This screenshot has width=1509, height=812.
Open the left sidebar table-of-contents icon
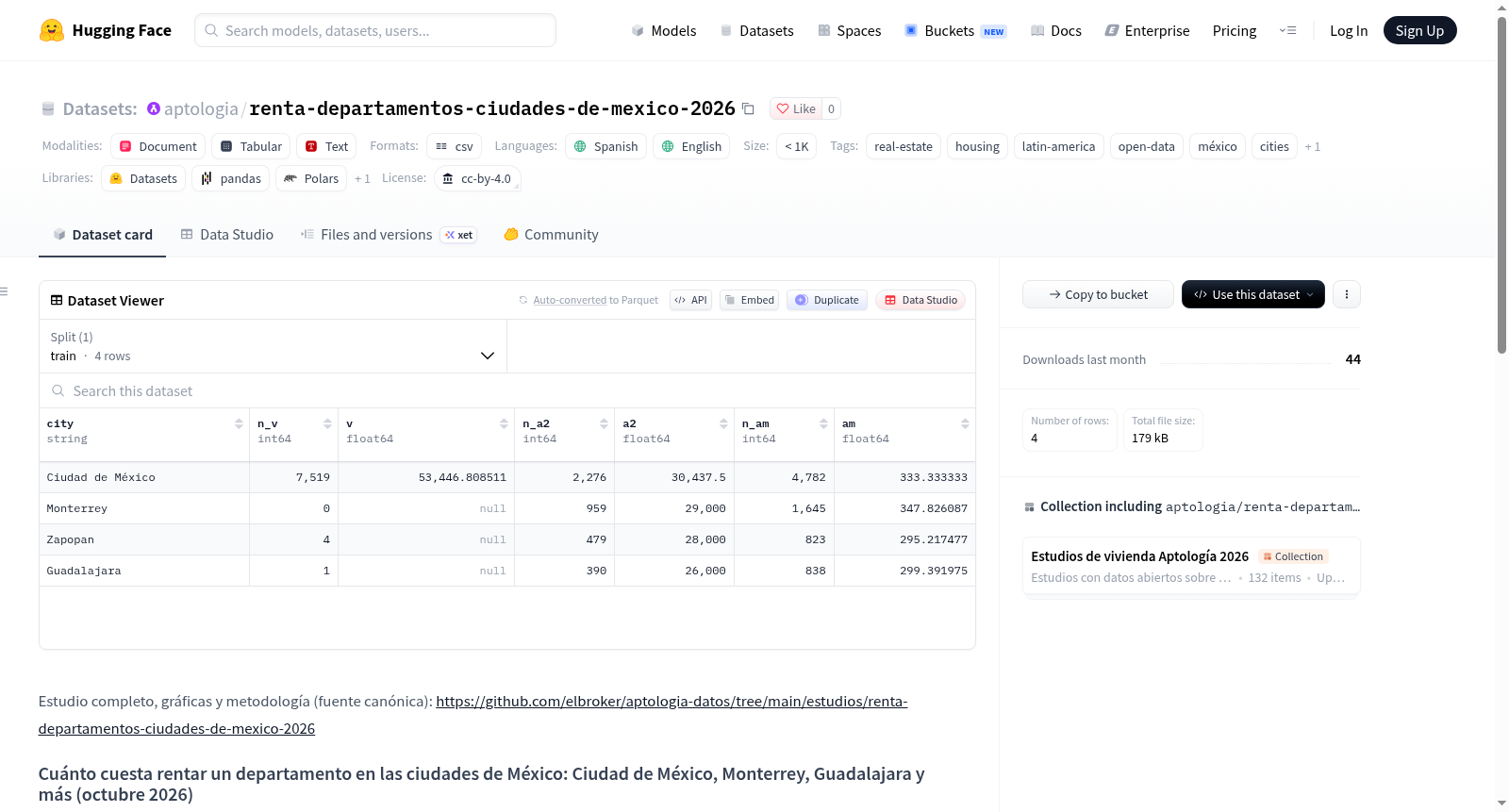point(5,291)
